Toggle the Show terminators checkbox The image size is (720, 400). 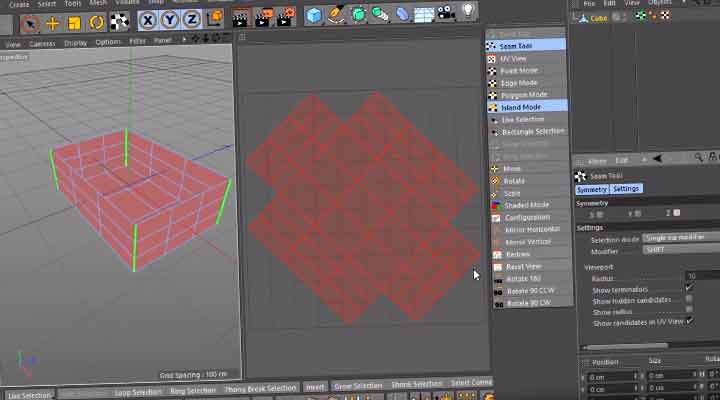(688, 288)
